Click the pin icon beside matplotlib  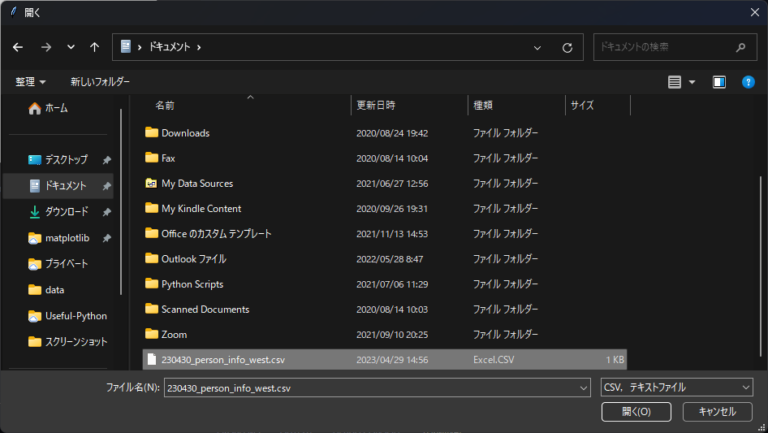pyautogui.click(x=106, y=238)
